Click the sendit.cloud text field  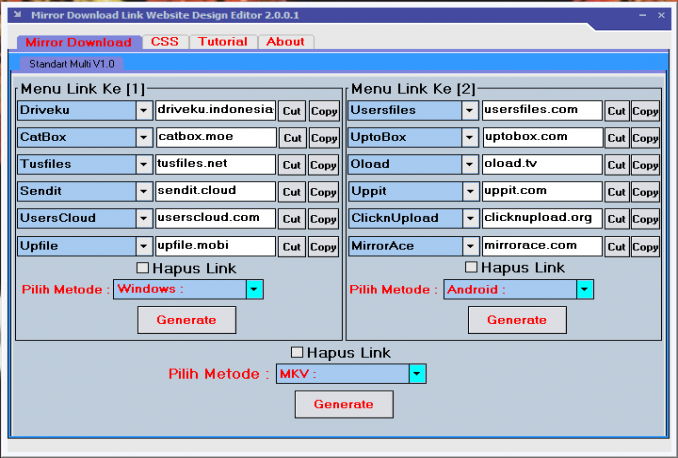point(215,191)
